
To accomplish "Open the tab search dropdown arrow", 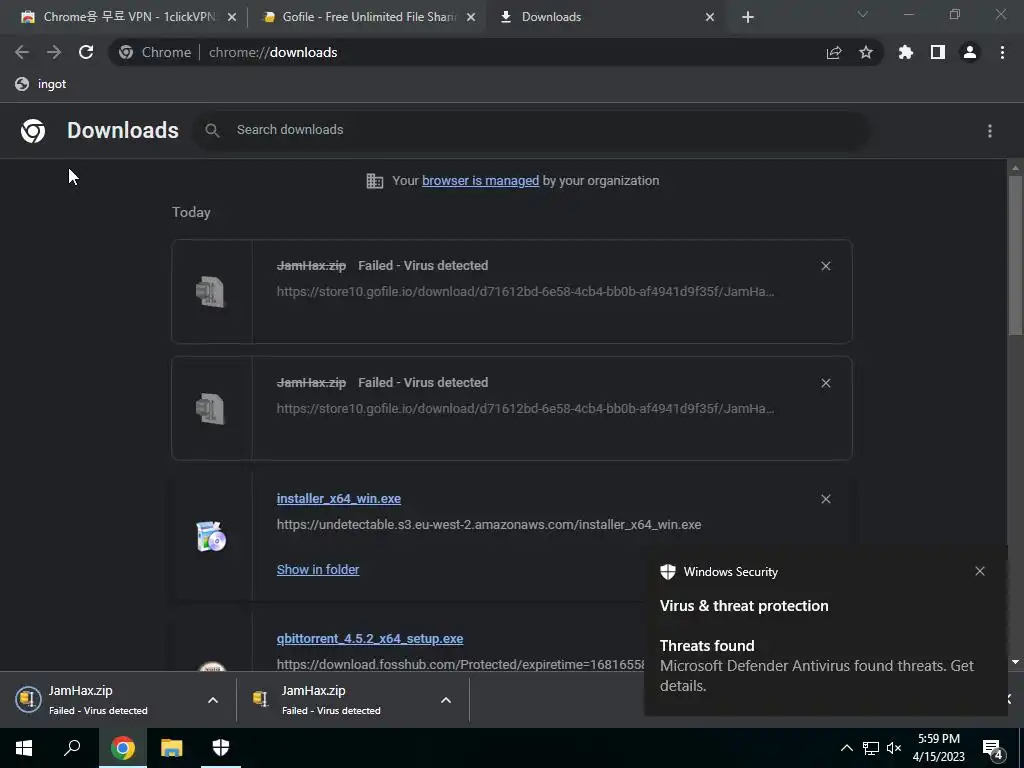I will [863, 14].
